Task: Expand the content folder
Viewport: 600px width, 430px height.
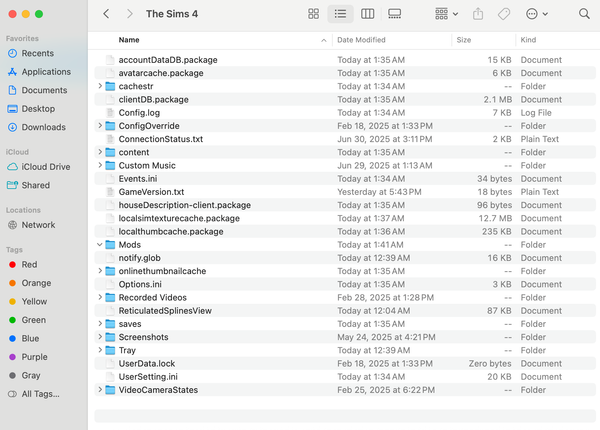Action: pyautogui.click(x=100, y=152)
